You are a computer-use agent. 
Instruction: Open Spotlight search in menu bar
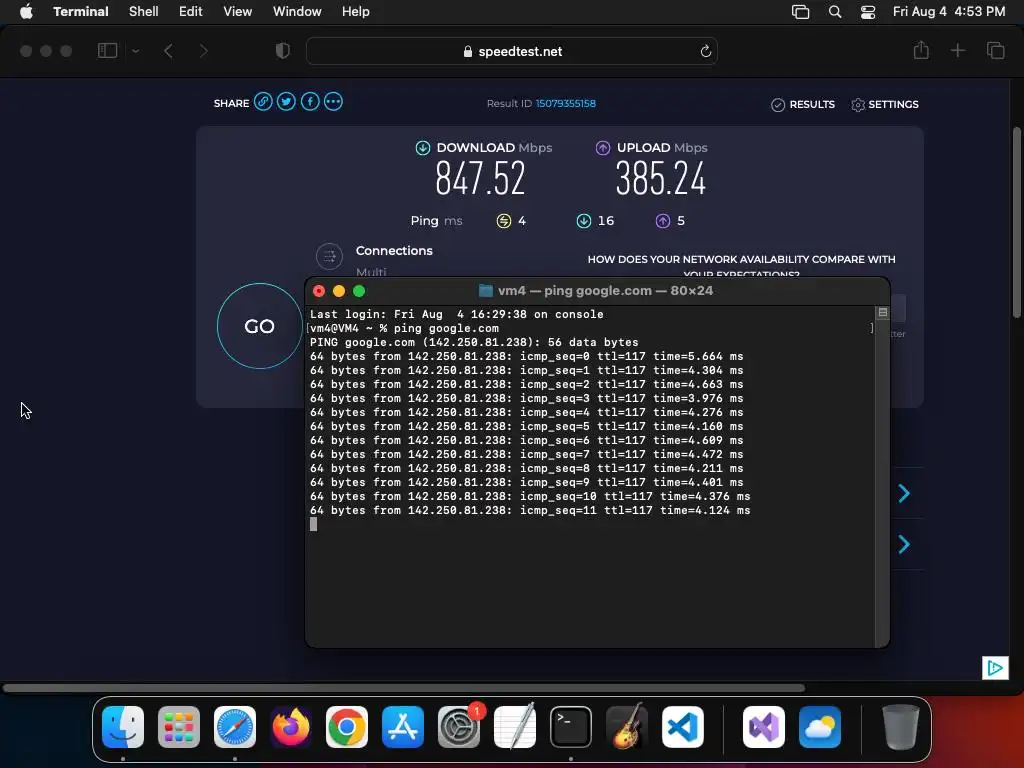click(835, 11)
